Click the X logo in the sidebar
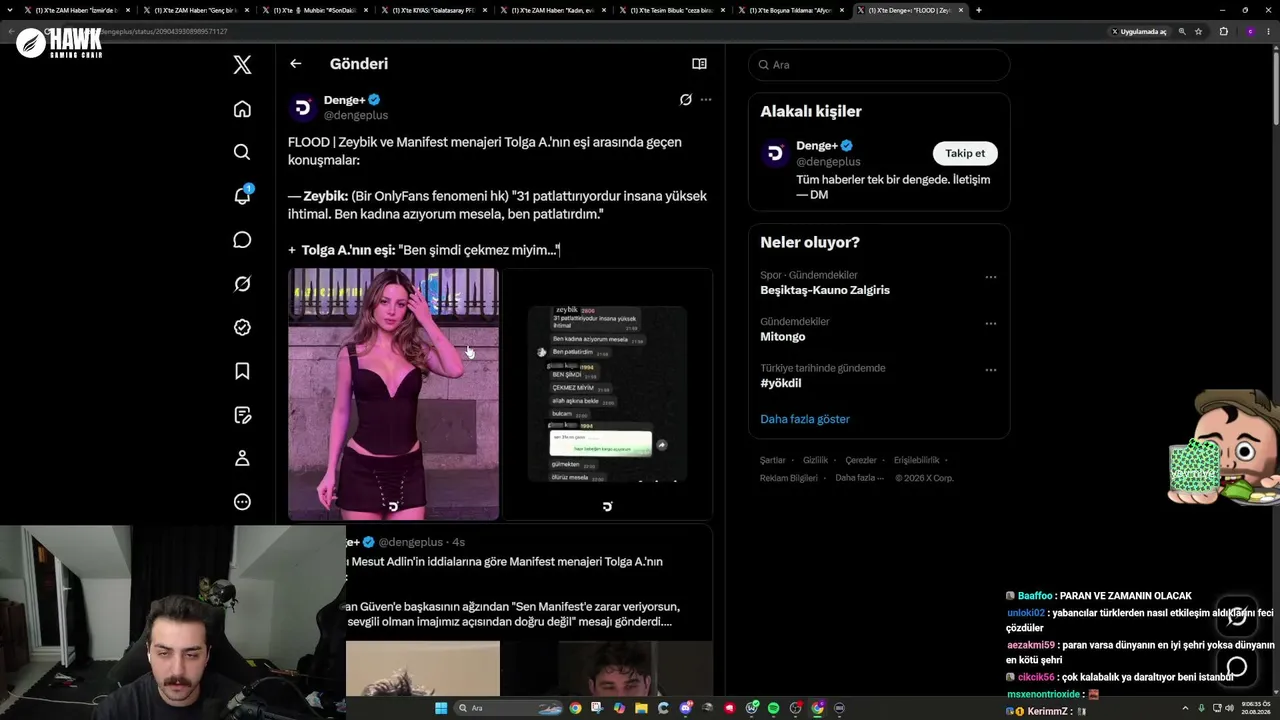1280x720 pixels. 242,65
